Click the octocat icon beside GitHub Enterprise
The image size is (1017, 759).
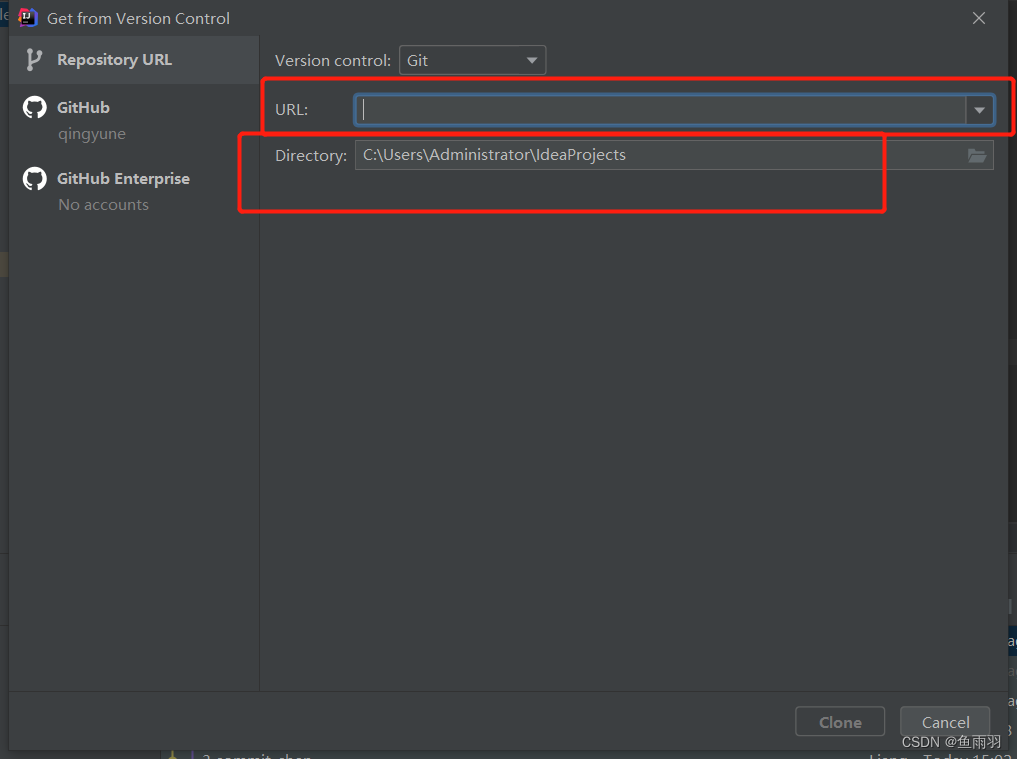click(34, 178)
